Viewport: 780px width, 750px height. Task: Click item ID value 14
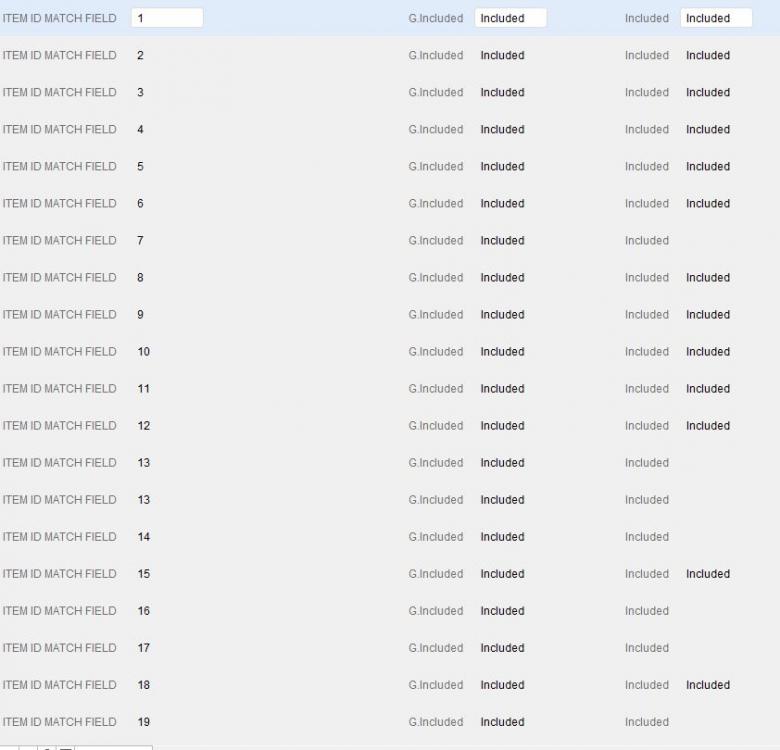144,537
